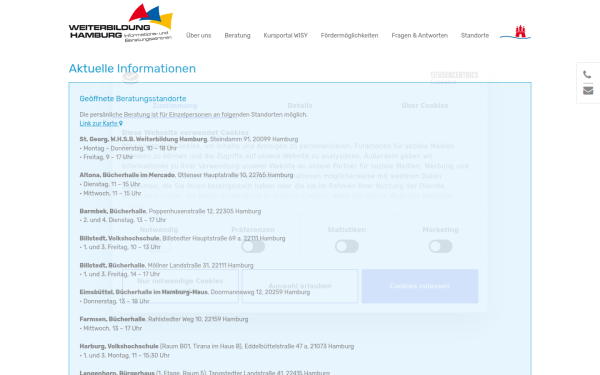Click the Eimsbüttel, Bücherhalle im Hamburg-Haus entry

click(x=195, y=292)
